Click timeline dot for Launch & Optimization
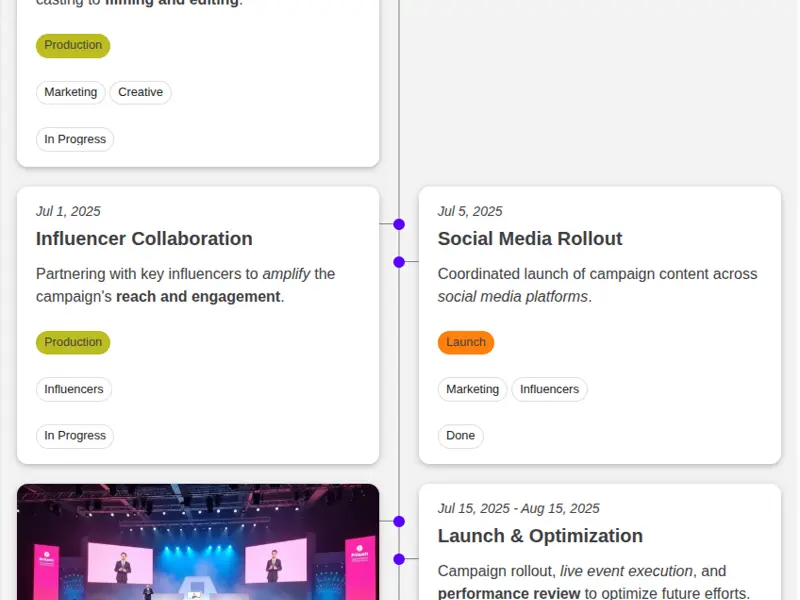 (x=399, y=558)
